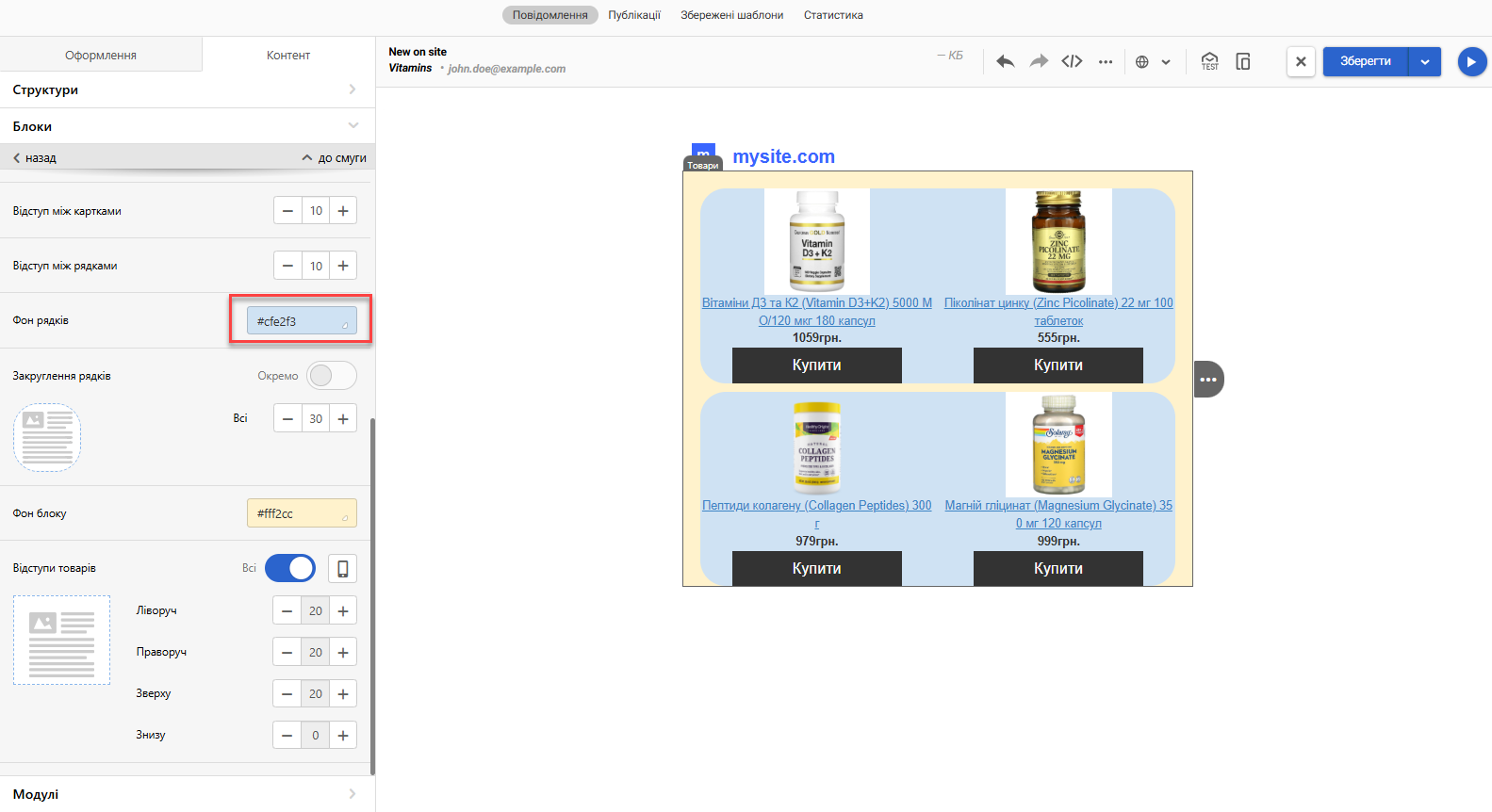
Task: Decrease the row rounding Всі value
Action: coord(287,418)
